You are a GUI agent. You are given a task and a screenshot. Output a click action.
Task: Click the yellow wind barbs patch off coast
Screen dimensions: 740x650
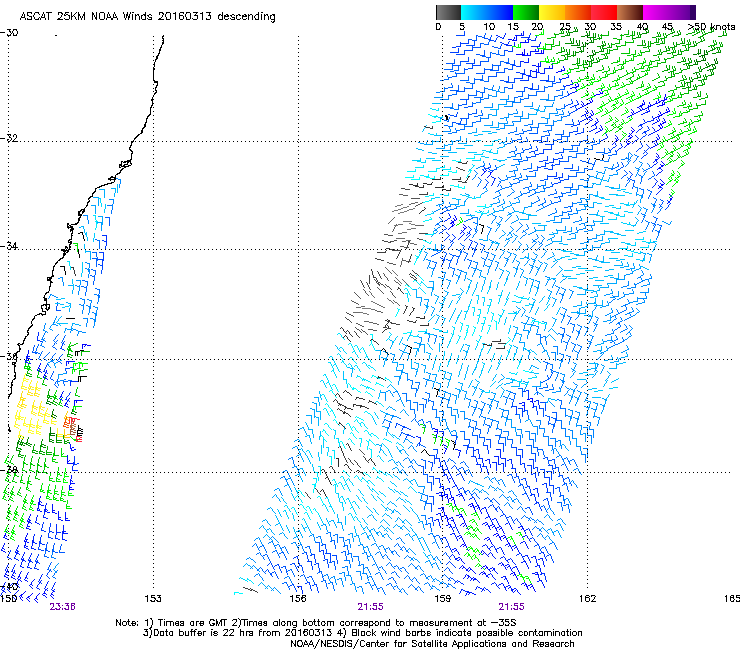[35, 408]
